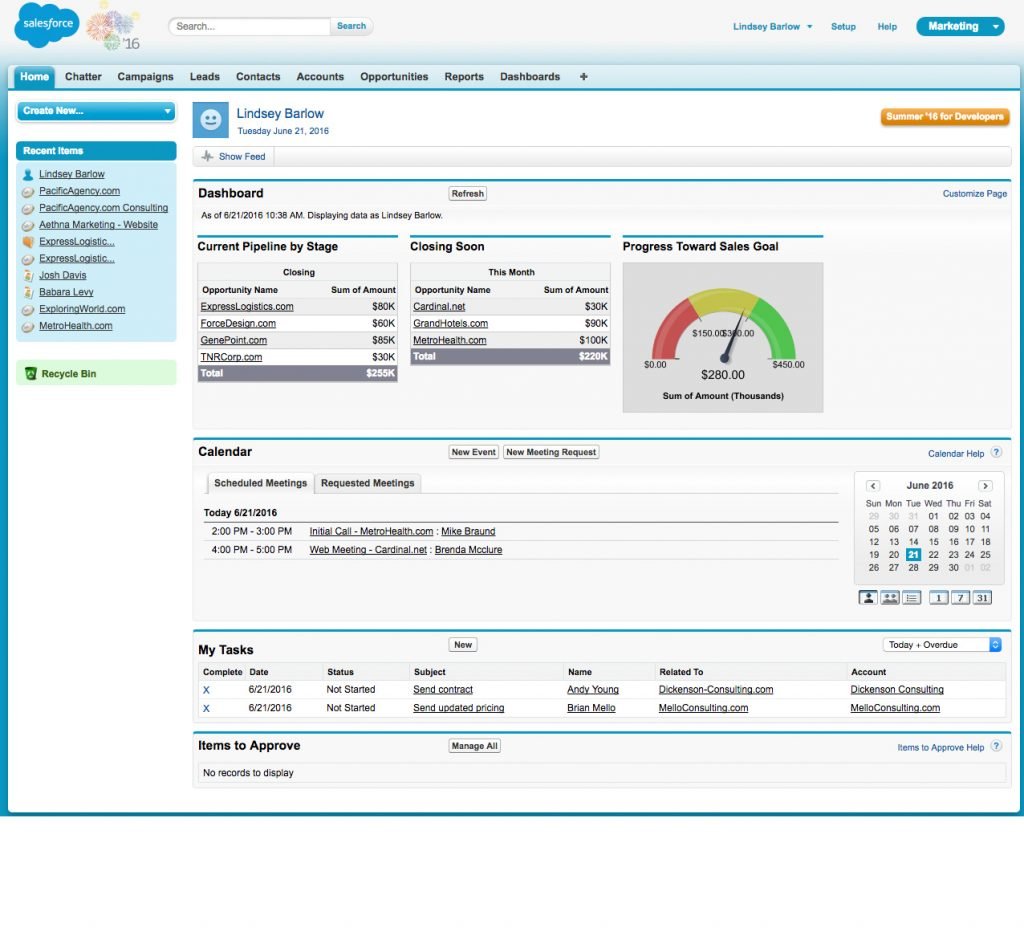Switch calendar to week view
The image size is (1024, 944).
tap(960, 597)
